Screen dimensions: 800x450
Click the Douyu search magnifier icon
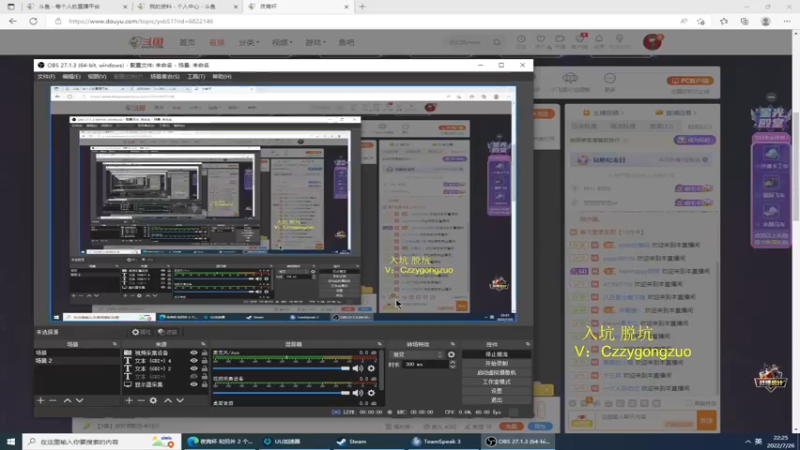(x=497, y=42)
